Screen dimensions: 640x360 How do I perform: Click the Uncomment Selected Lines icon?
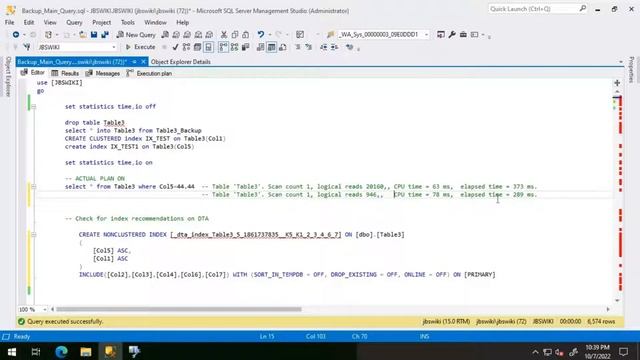click(x=309, y=47)
